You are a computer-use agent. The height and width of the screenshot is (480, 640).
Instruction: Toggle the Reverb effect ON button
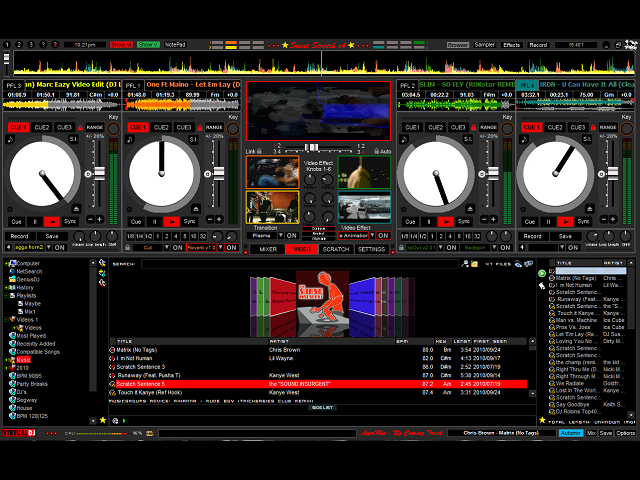tap(231, 247)
